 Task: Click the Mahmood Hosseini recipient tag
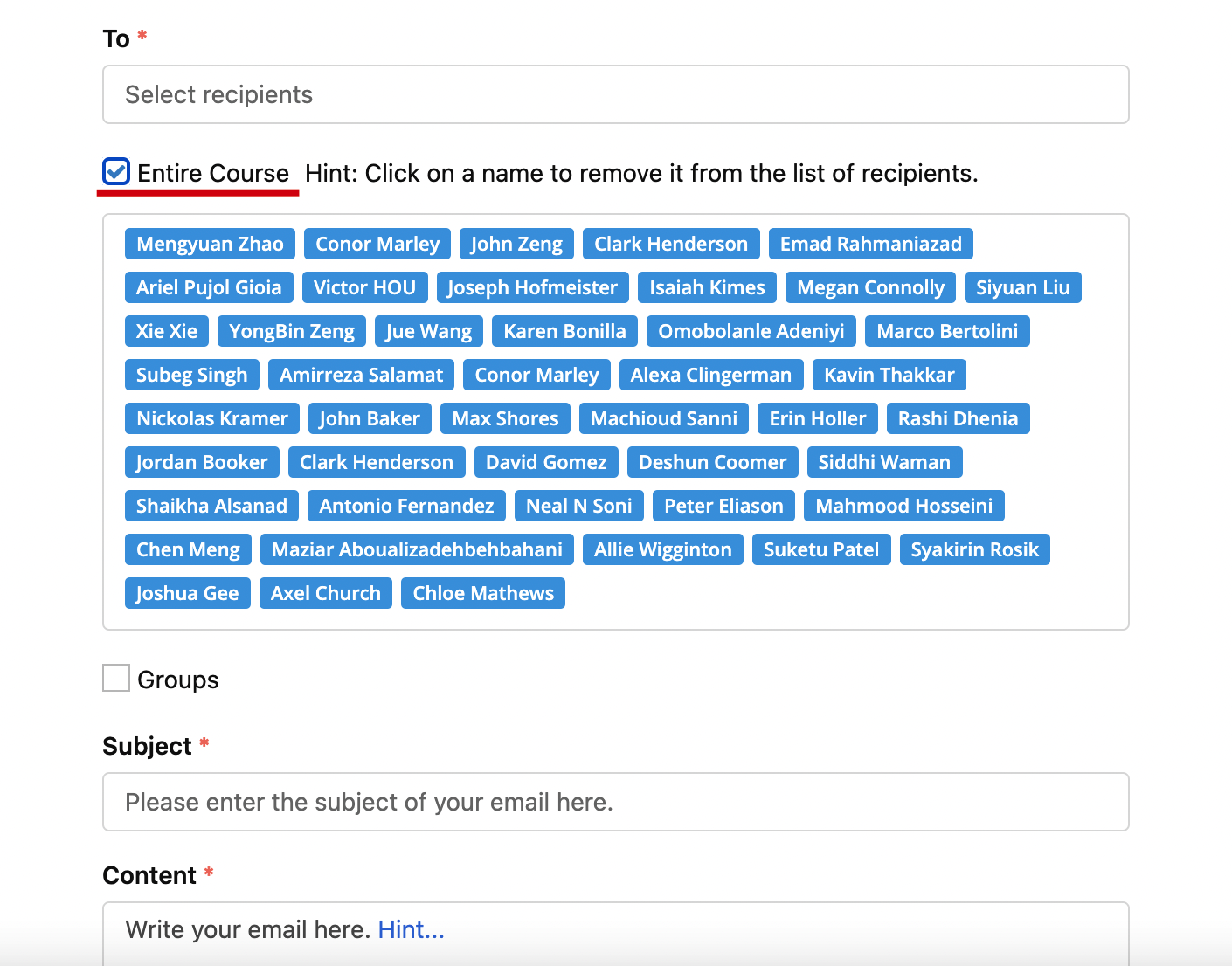tap(904, 506)
